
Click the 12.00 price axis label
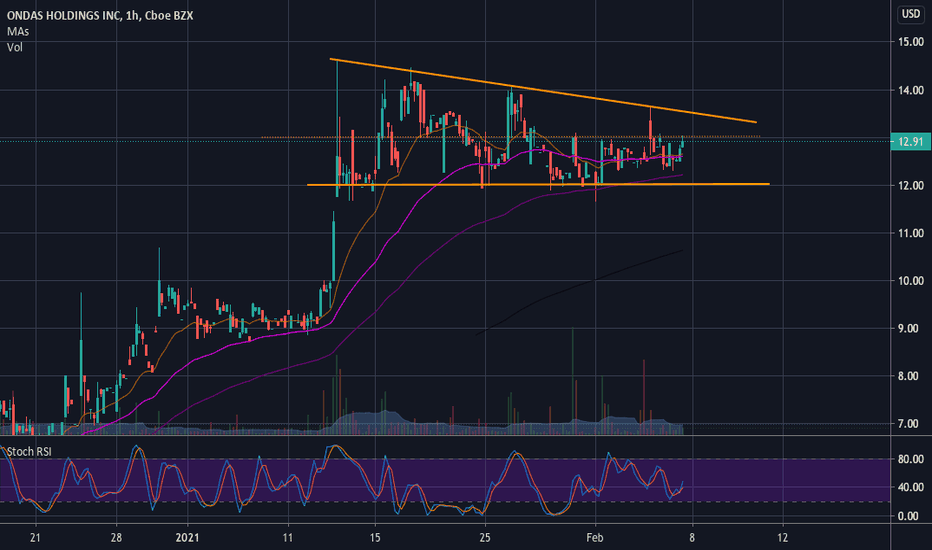(x=911, y=186)
